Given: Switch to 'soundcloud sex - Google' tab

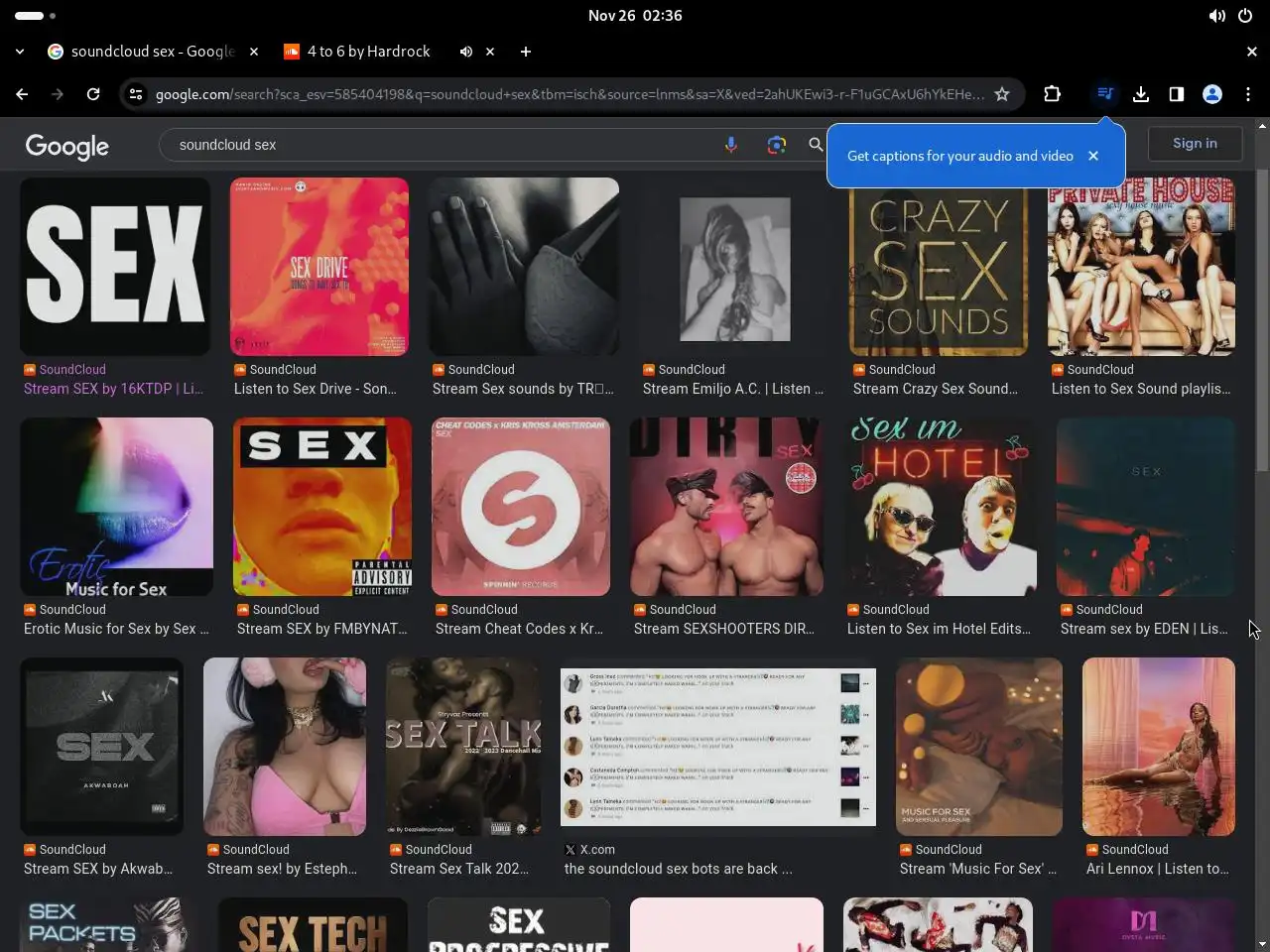Looking at the screenshot, I should [x=153, y=52].
